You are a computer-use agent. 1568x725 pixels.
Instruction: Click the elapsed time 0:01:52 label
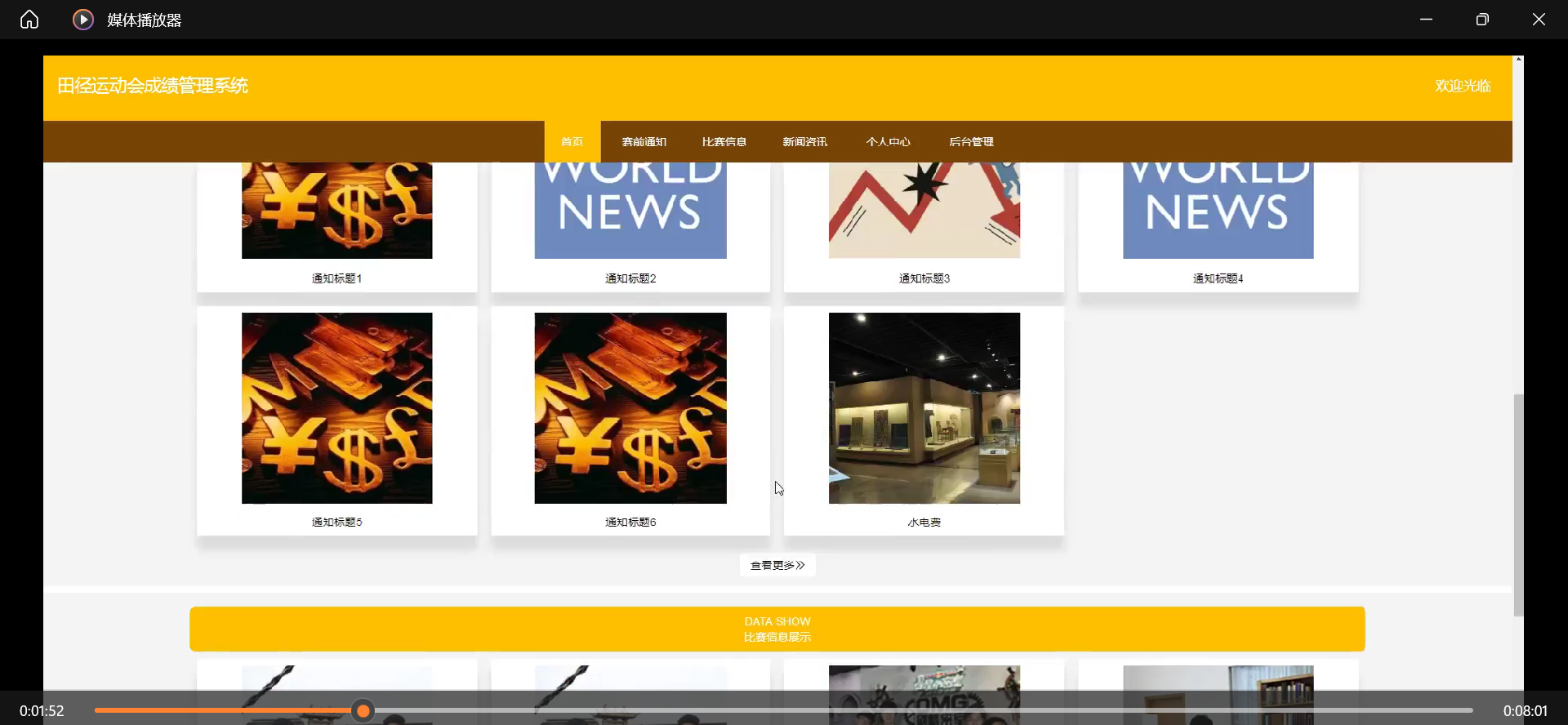click(42, 711)
